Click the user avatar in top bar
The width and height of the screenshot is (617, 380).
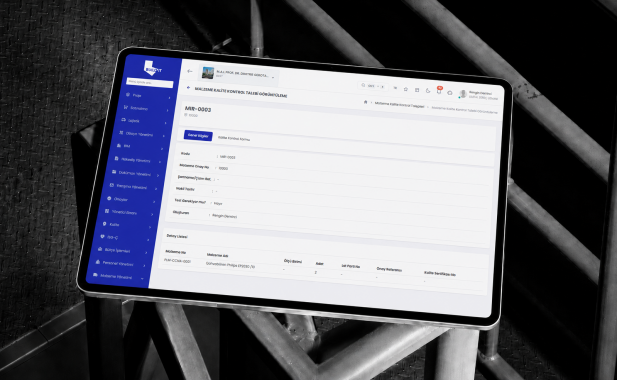463,94
